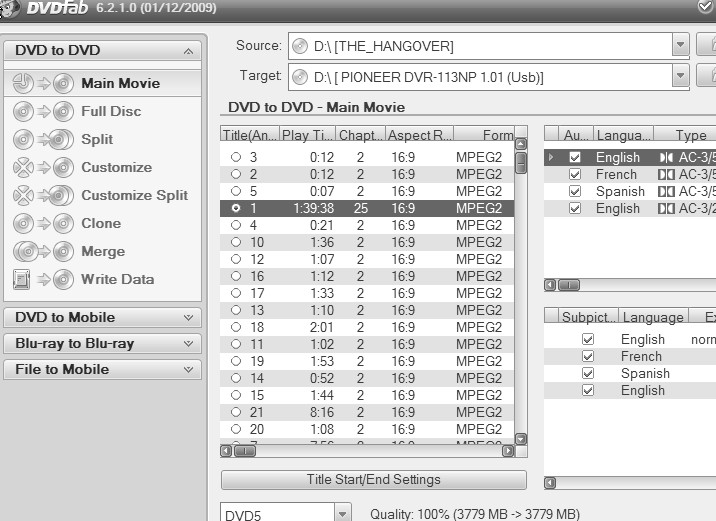
Task: Open the Write Data mode
Action: click(x=102, y=279)
